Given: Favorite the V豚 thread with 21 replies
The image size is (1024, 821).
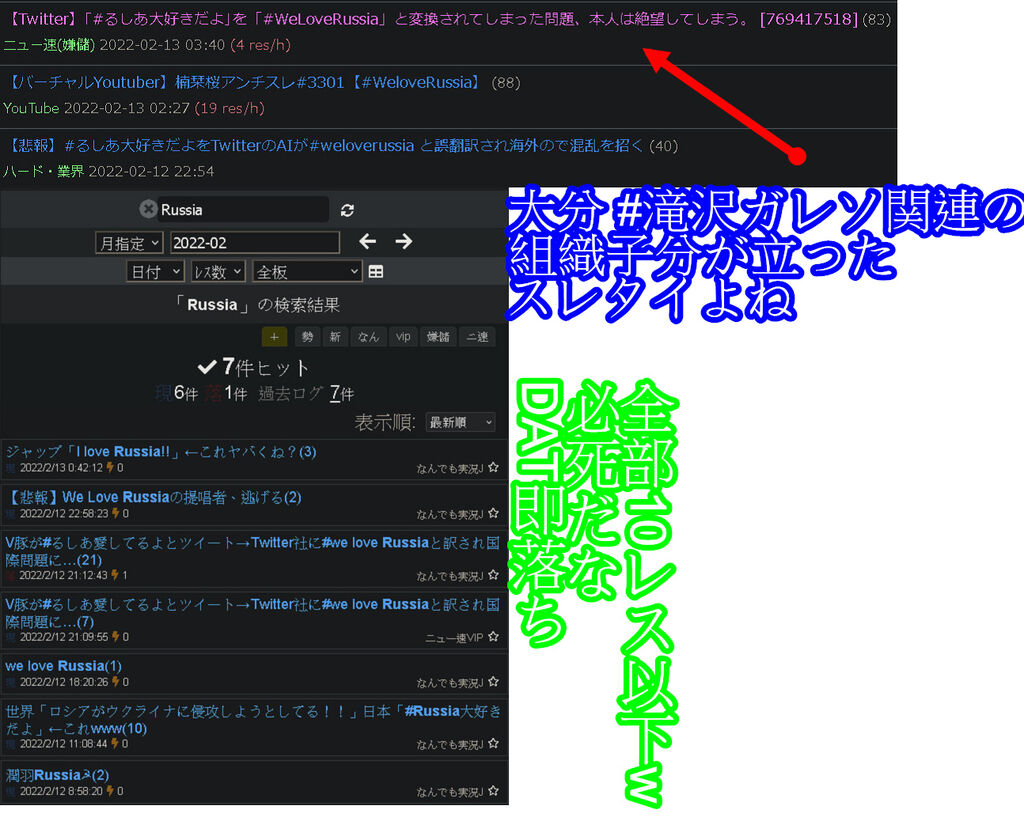Looking at the screenshot, I should pos(494,575).
